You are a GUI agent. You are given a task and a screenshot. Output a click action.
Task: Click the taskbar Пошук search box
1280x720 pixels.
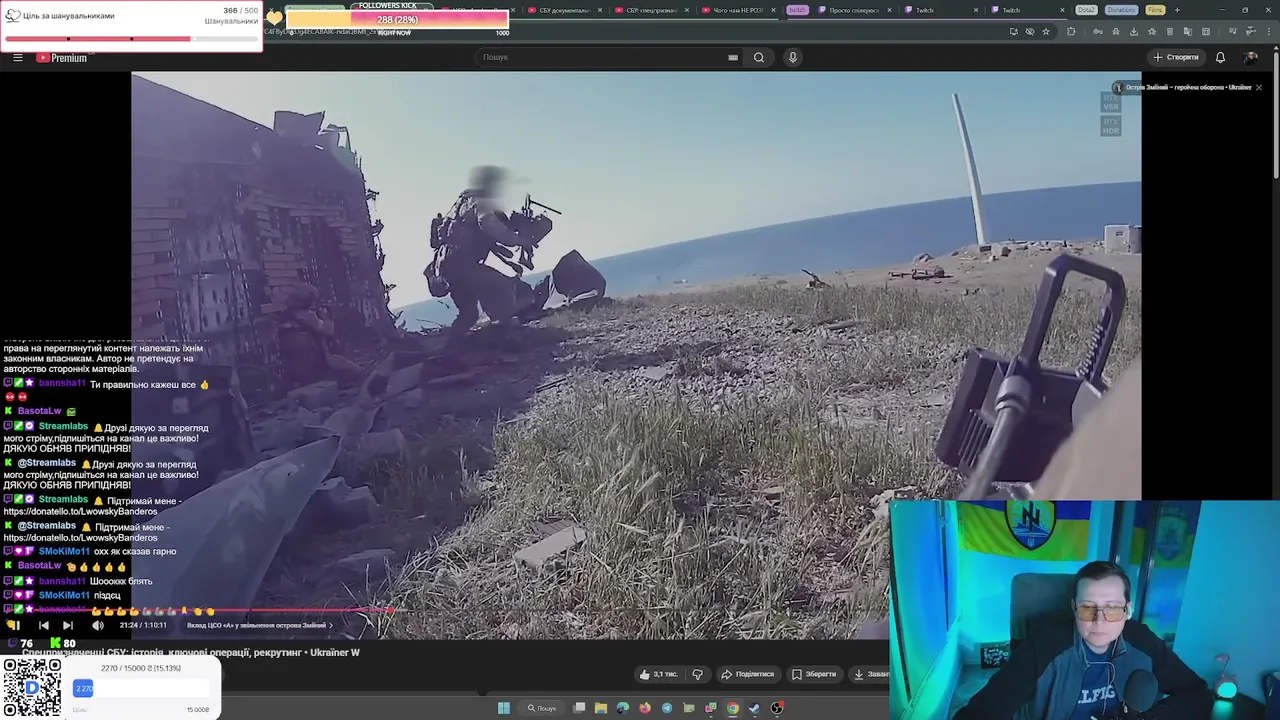pos(542,708)
